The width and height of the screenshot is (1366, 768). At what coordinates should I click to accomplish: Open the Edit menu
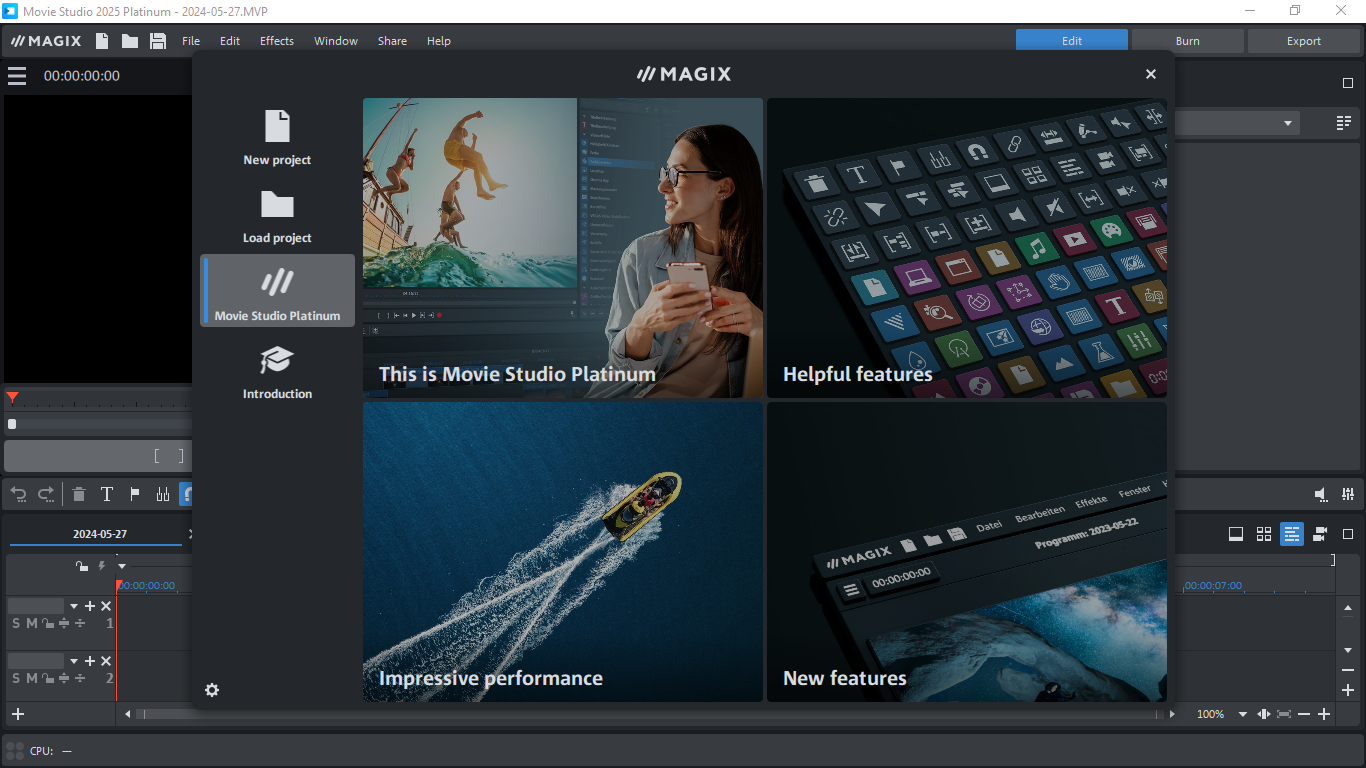pos(230,41)
